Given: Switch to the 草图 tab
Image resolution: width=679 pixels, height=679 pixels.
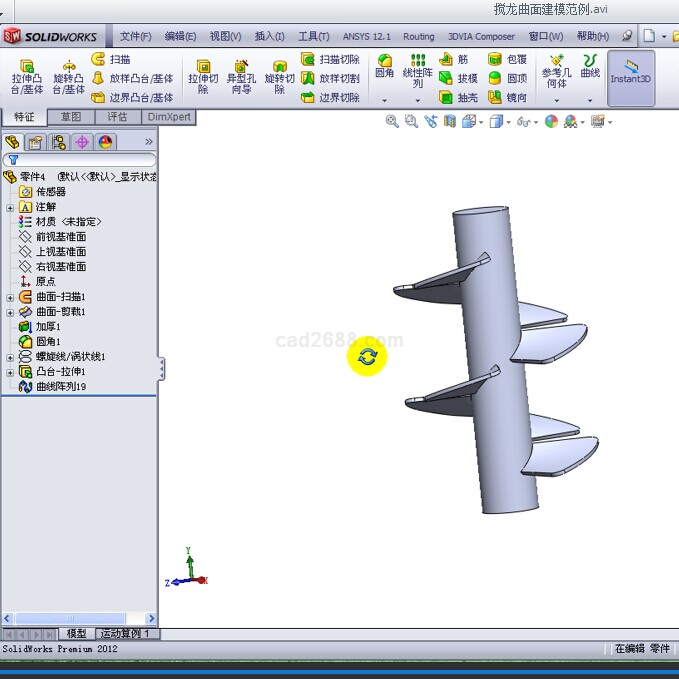Looking at the screenshot, I should (x=71, y=117).
